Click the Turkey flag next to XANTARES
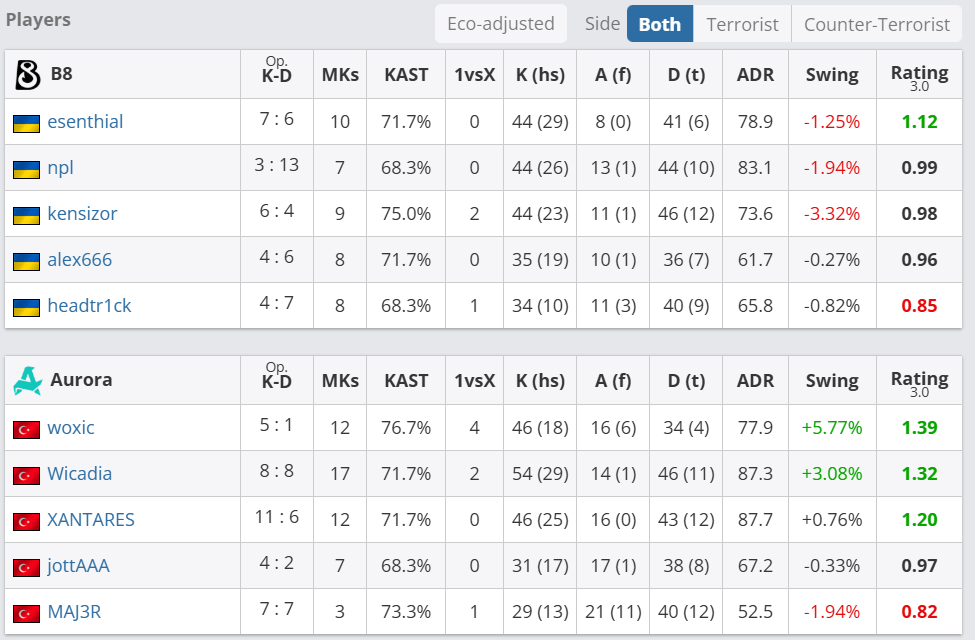Screen dimensions: 975x640 tap(26, 521)
